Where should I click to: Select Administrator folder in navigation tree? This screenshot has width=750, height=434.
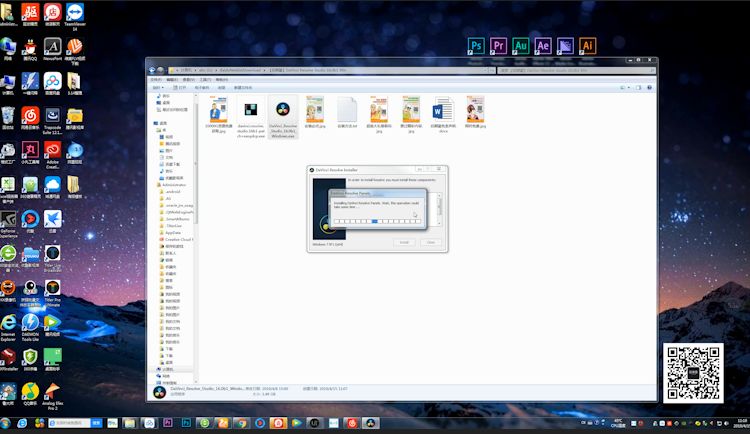coord(171,185)
